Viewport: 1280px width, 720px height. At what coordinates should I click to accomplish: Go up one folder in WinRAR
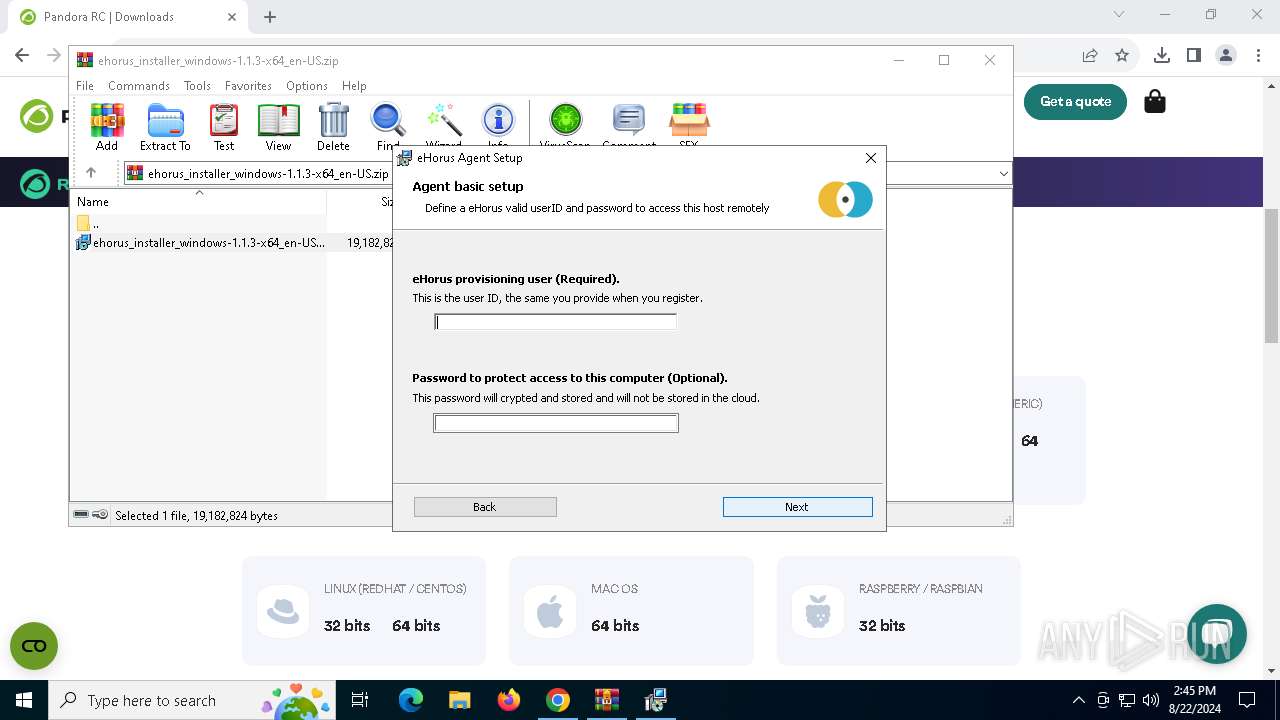(91, 173)
